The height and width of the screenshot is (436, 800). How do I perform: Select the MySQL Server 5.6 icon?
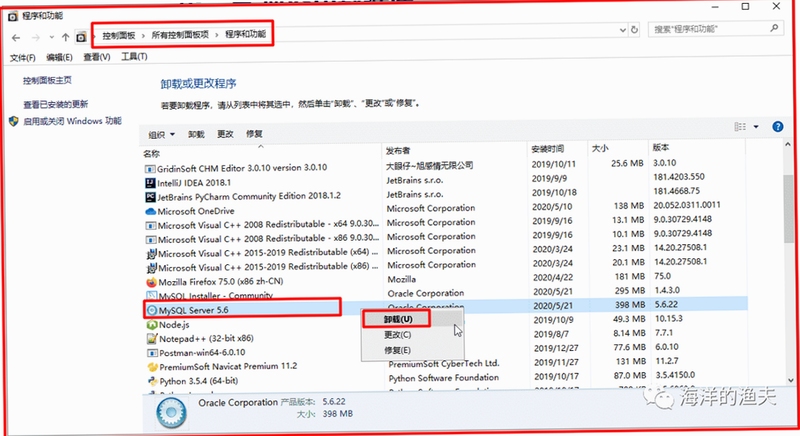152,310
